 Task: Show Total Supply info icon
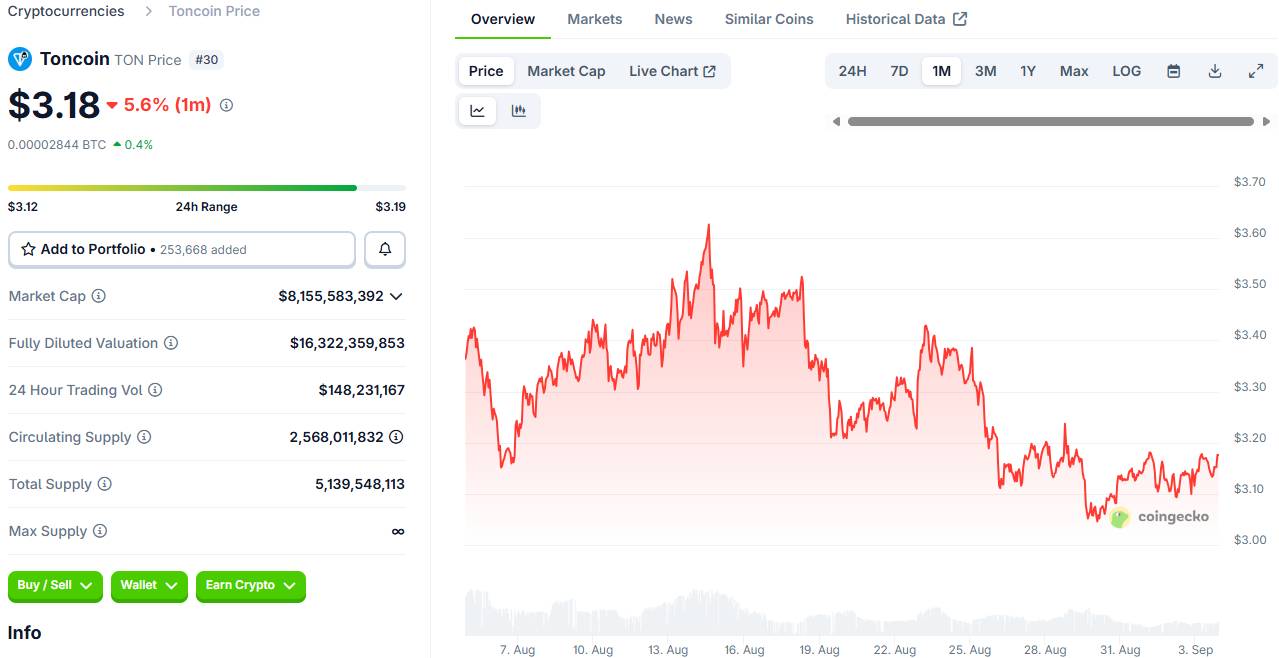pos(104,484)
